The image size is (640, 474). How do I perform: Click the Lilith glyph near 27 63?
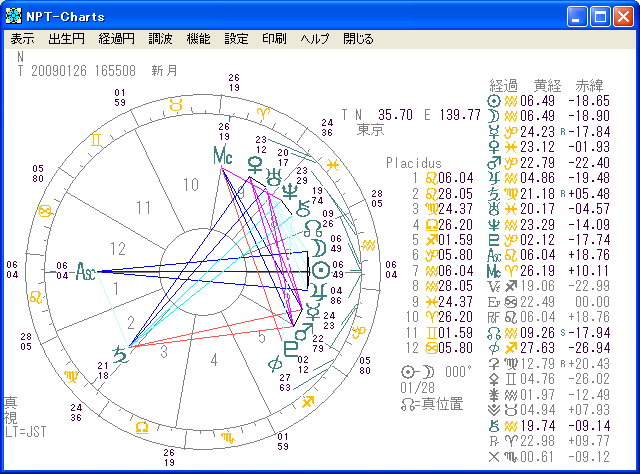pyautogui.click(x=275, y=364)
